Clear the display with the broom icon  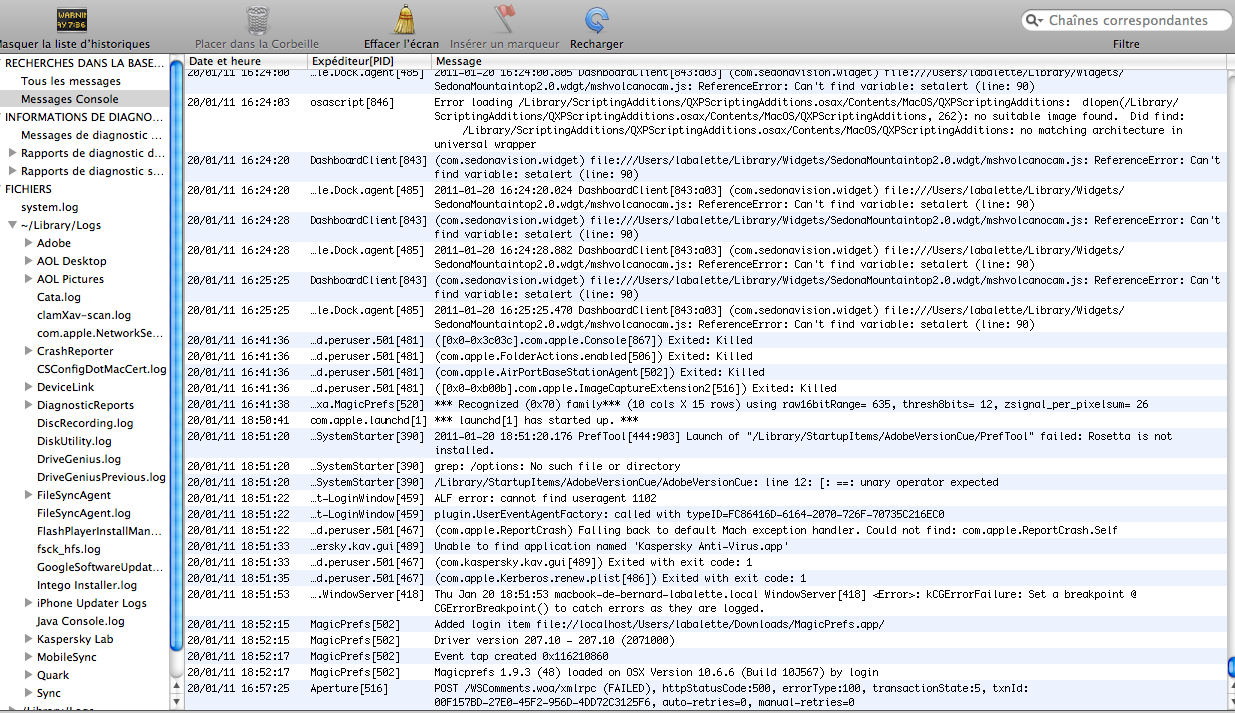tap(403, 19)
